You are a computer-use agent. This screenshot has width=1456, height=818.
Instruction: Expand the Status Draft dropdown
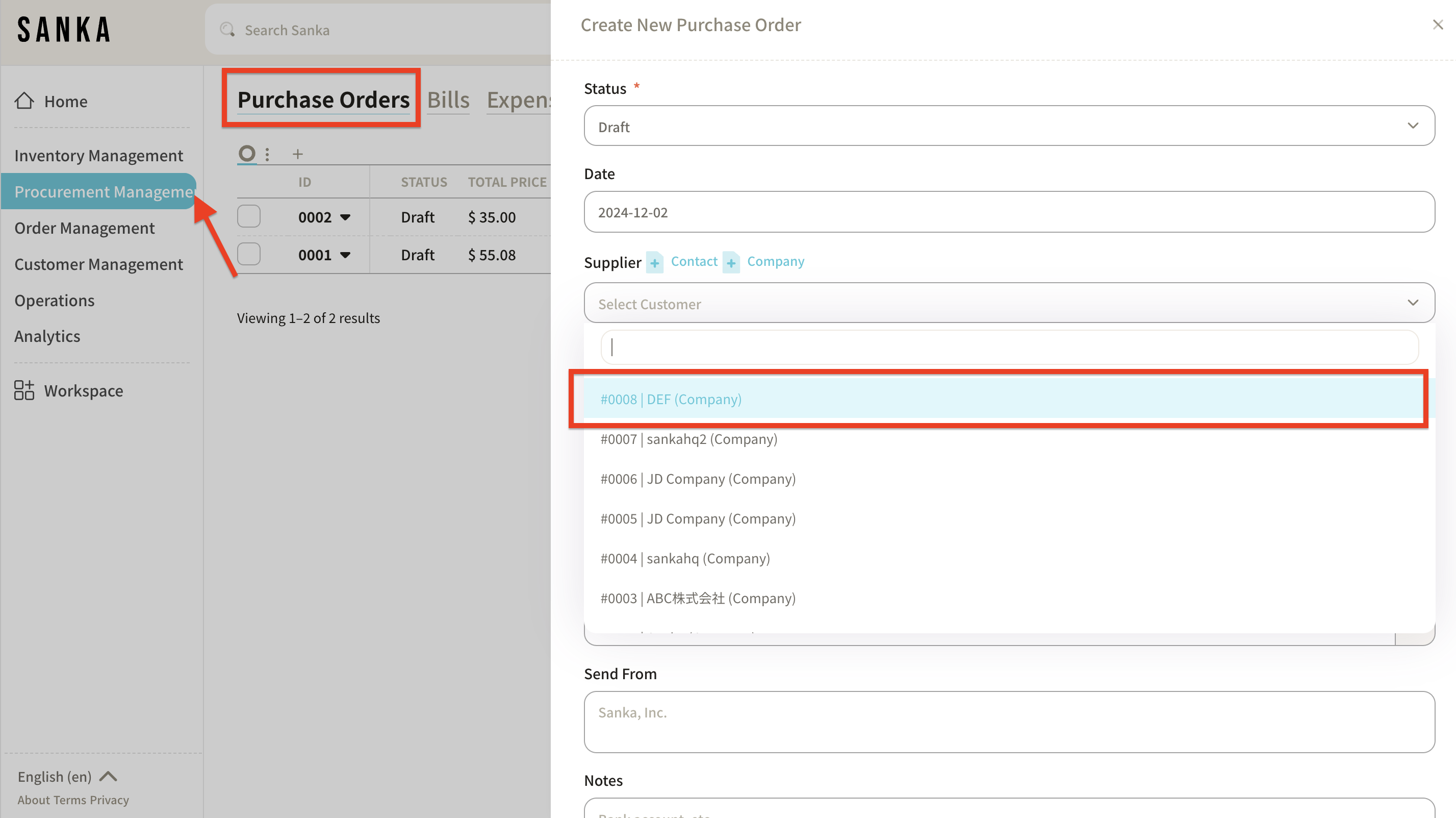(x=1009, y=126)
